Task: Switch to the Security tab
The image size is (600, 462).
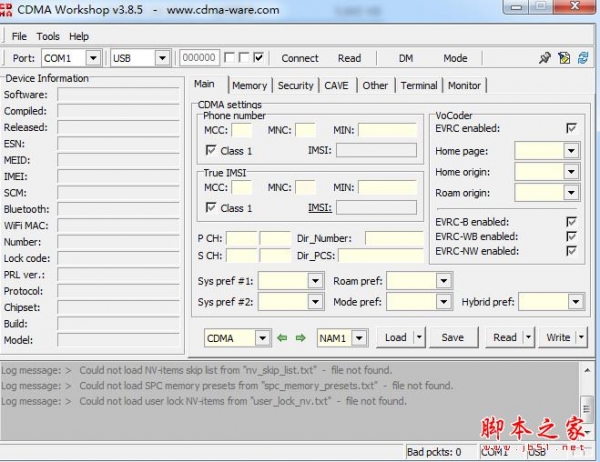Action: (295, 85)
